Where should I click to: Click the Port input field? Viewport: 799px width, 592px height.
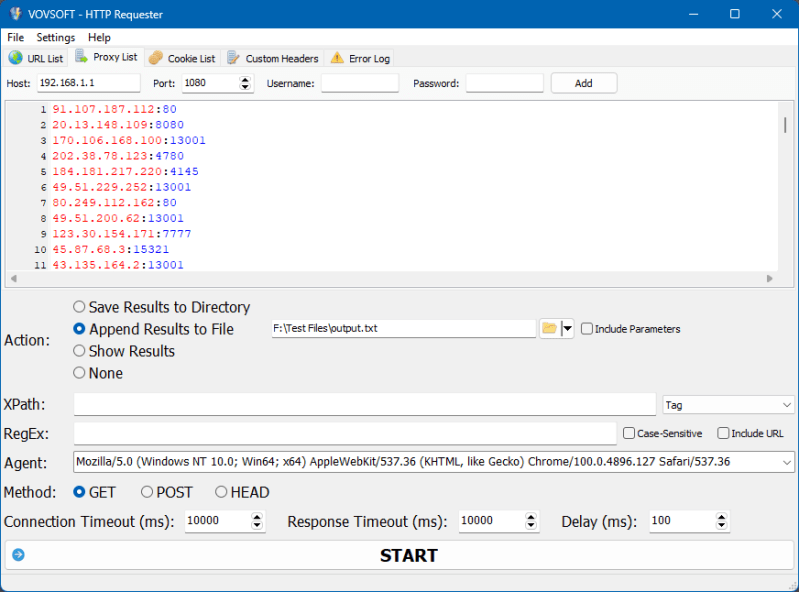click(x=211, y=83)
